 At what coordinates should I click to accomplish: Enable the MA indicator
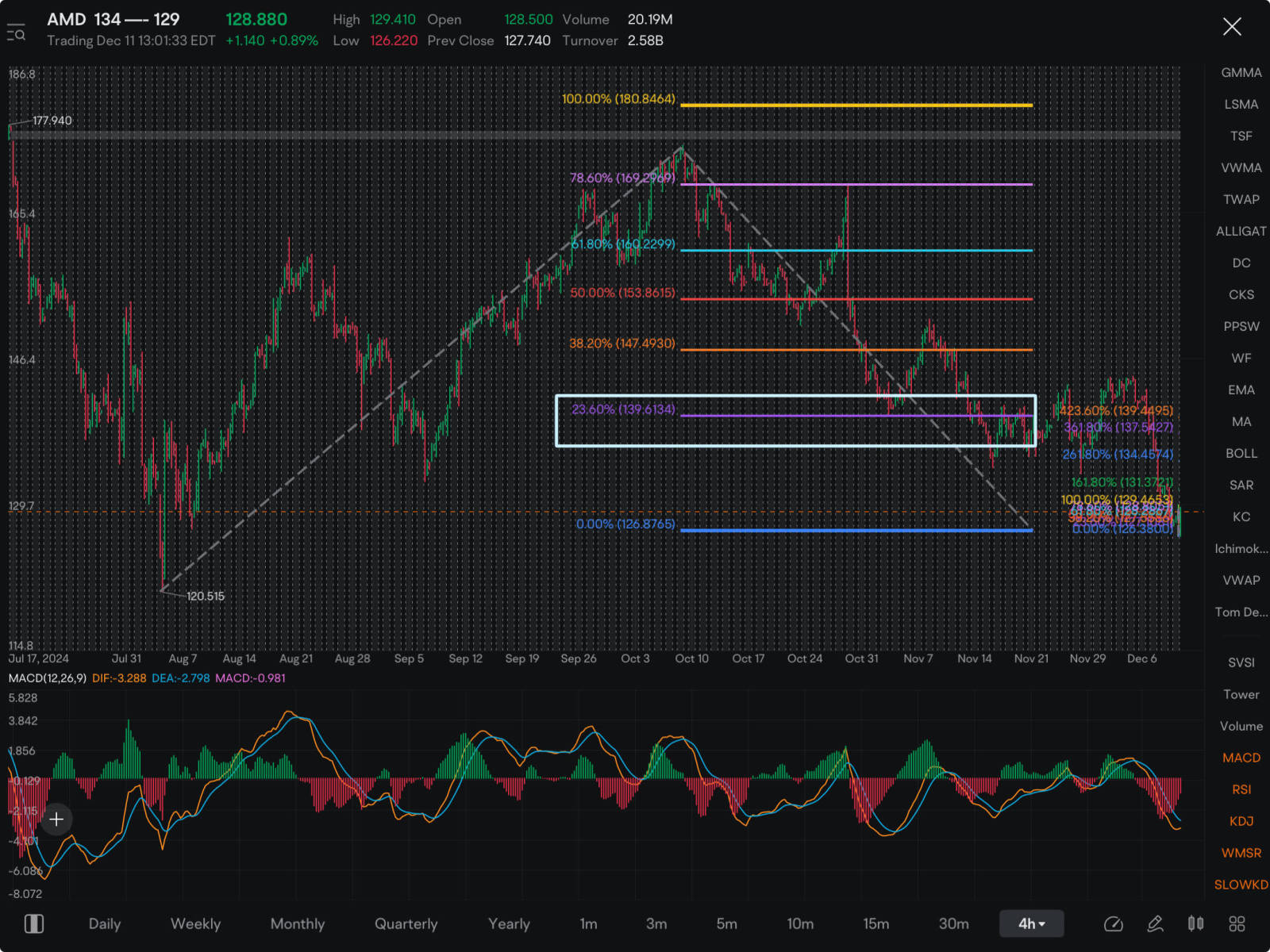1241,421
